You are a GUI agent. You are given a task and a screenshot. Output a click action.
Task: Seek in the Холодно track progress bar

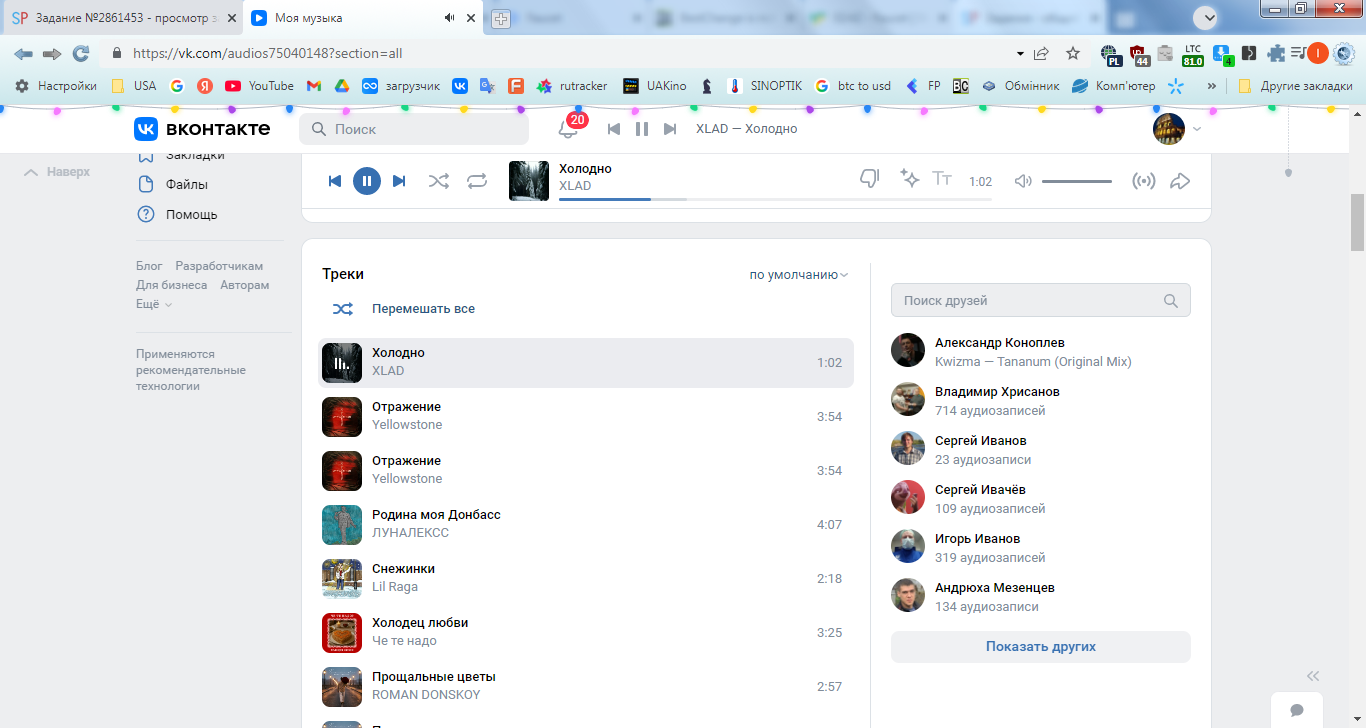pos(775,199)
